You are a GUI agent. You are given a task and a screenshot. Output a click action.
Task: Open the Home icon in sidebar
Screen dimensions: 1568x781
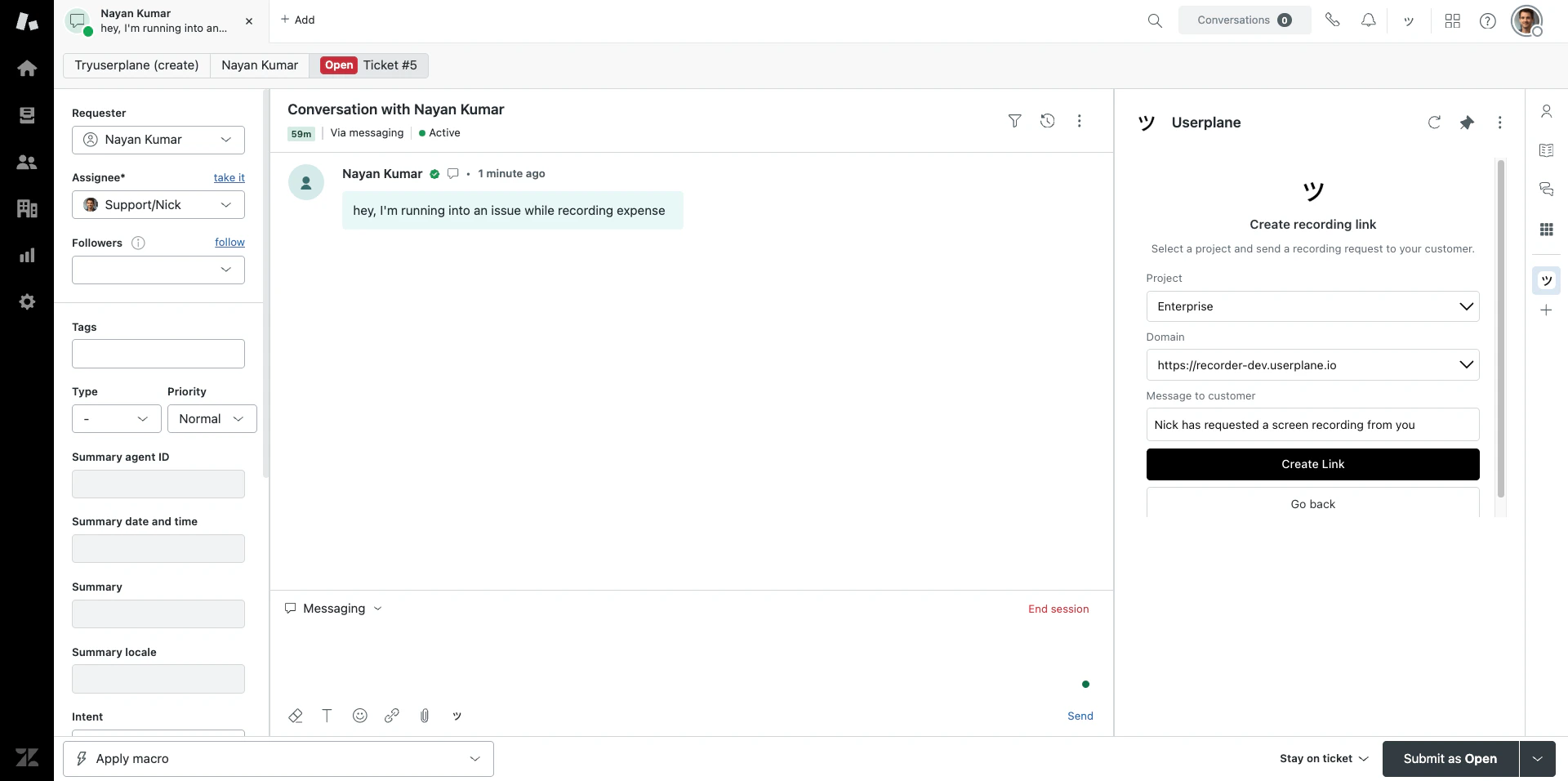[x=27, y=69]
